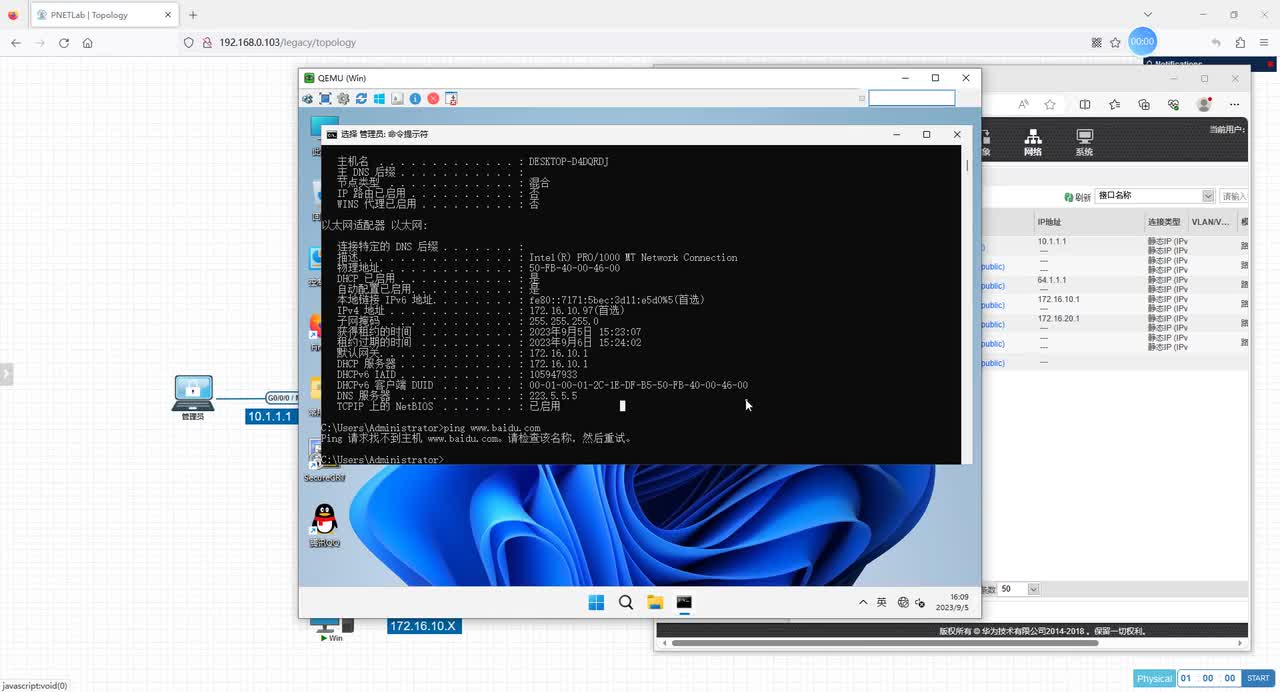Click the QEMU toolbar text input box
The height and width of the screenshot is (692, 1280).
911,98
